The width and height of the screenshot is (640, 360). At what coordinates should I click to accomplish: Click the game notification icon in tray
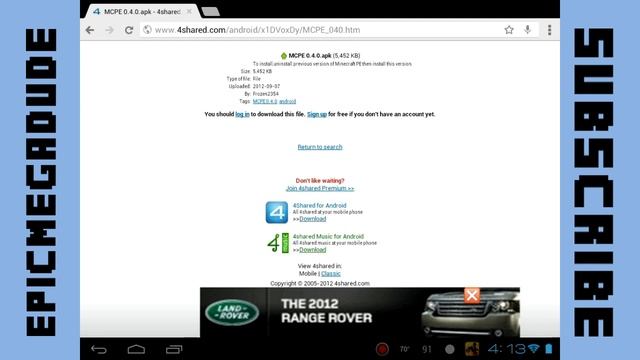[472, 349]
